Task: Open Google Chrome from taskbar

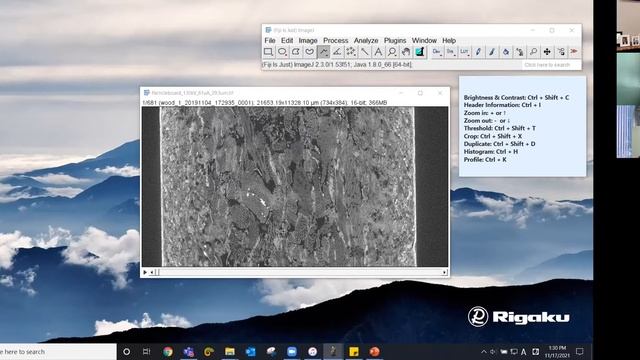Action: pos(168,351)
